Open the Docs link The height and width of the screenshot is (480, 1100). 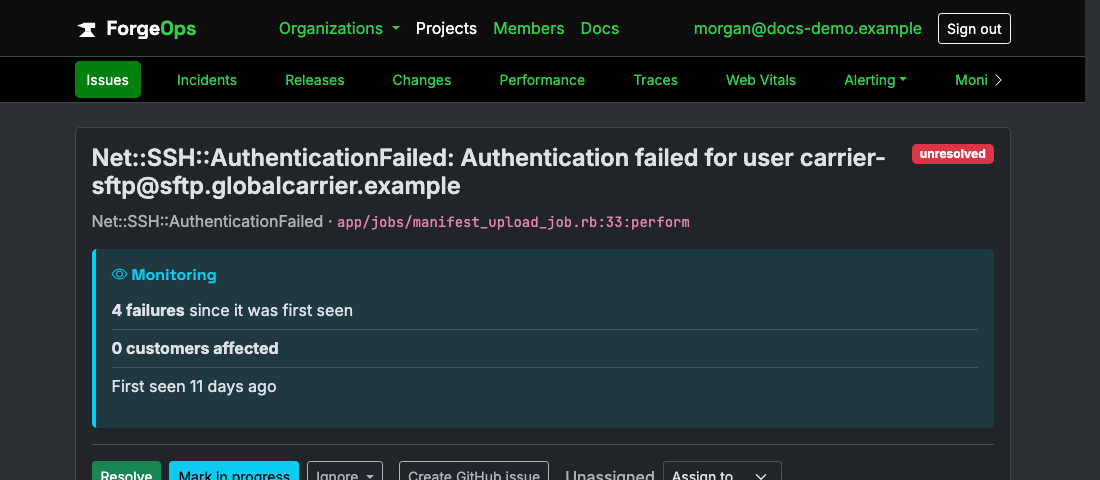click(600, 29)
